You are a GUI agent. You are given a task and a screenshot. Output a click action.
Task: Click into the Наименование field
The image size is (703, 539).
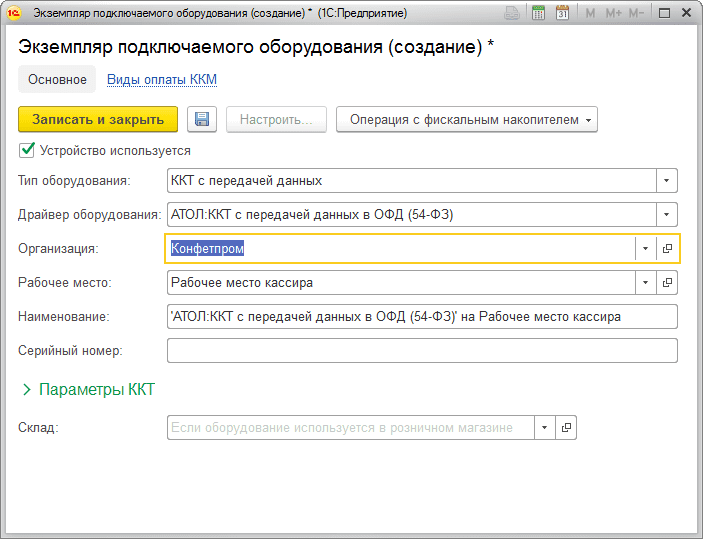[x=422, y=317]
